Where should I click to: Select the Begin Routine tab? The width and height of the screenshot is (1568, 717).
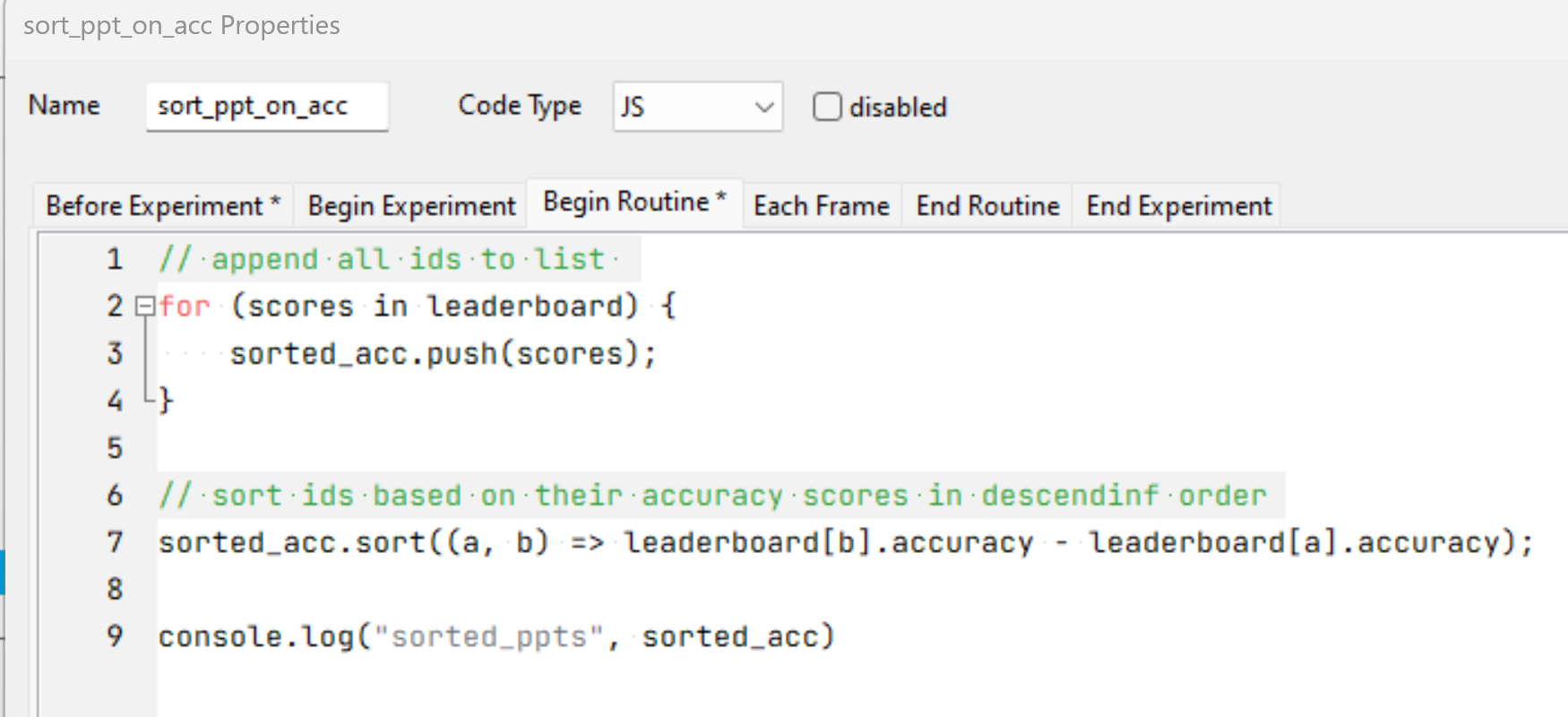click(634, 203)
